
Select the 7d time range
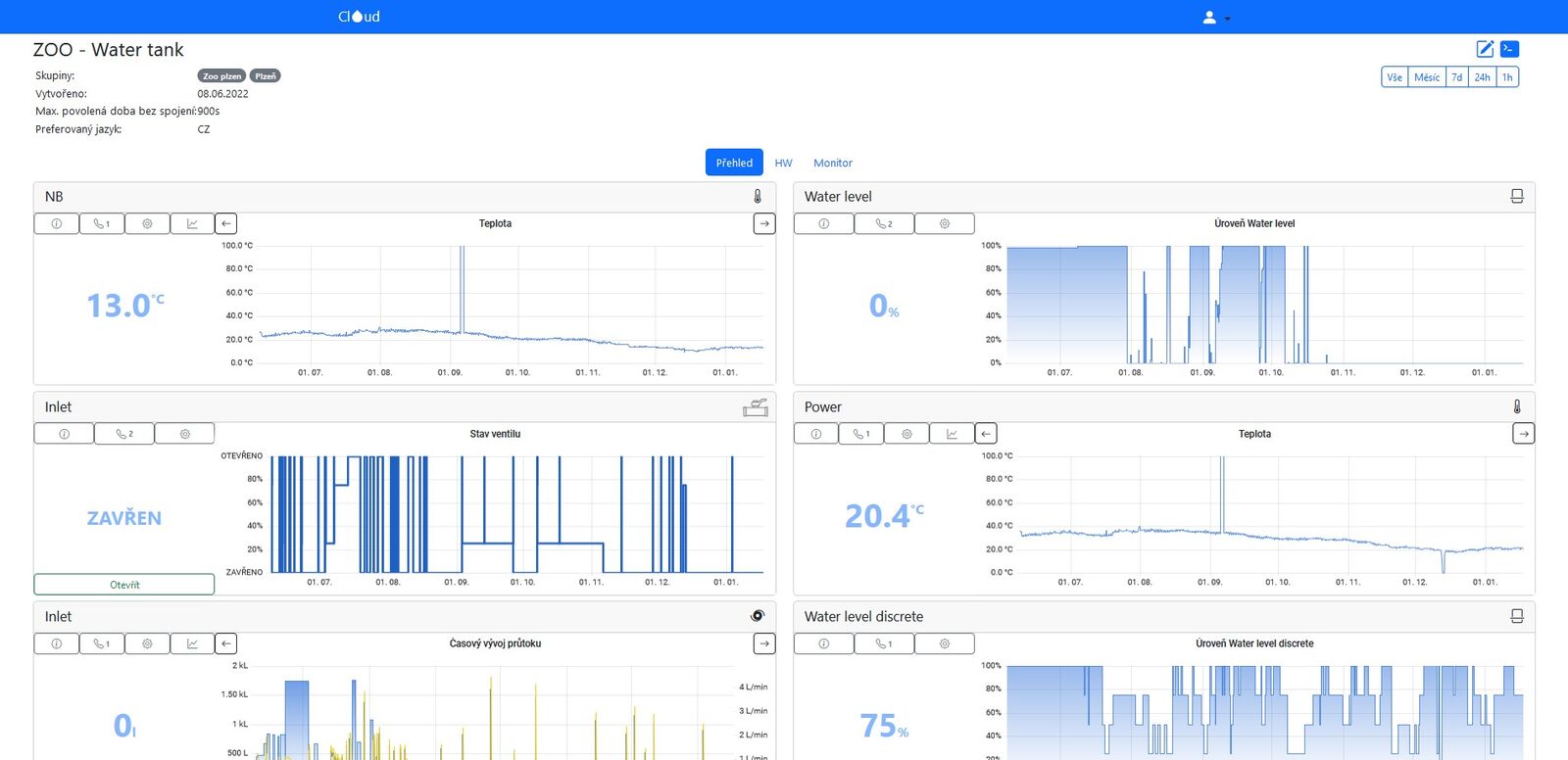[x=1456, y=77]
